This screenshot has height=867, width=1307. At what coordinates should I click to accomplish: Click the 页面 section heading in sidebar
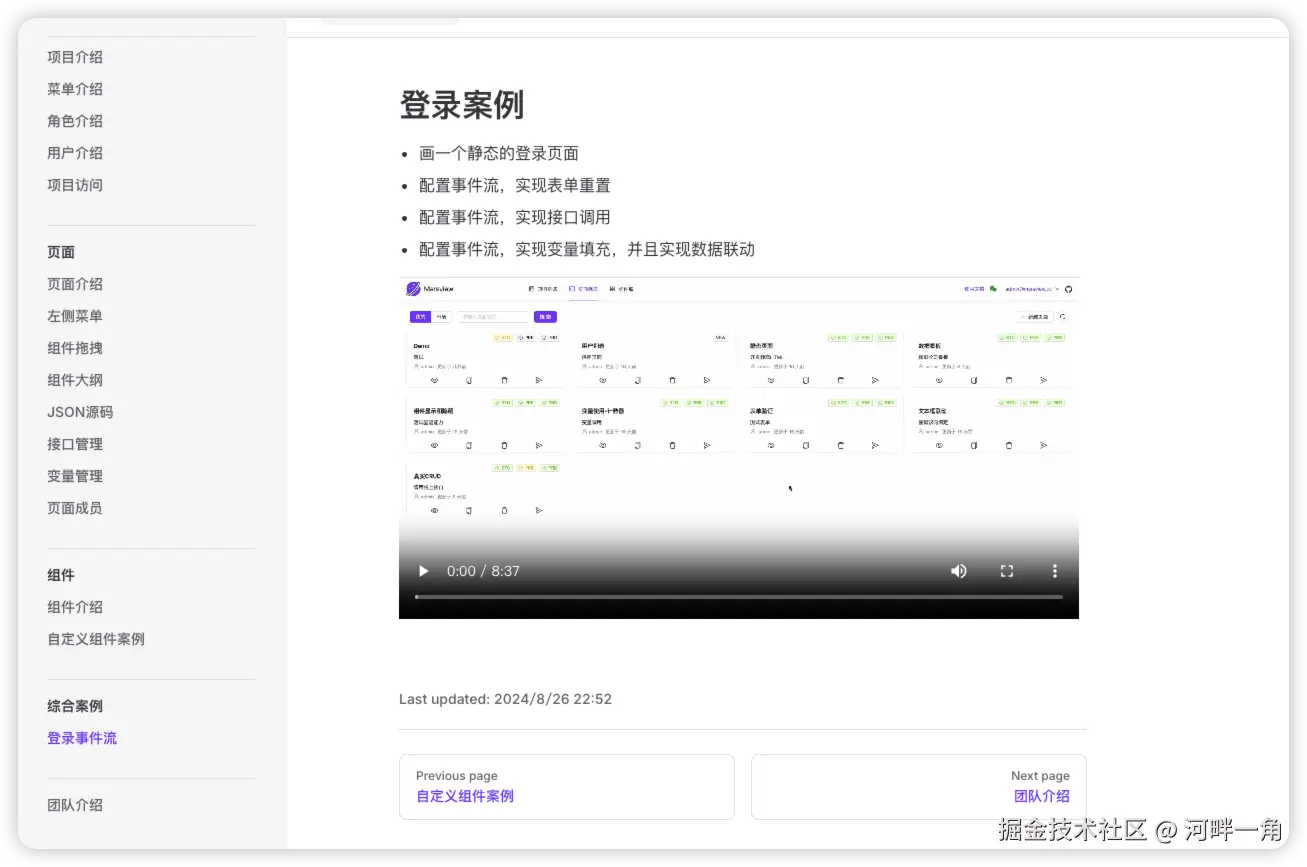pyautogui.click(x=61, y=252)
